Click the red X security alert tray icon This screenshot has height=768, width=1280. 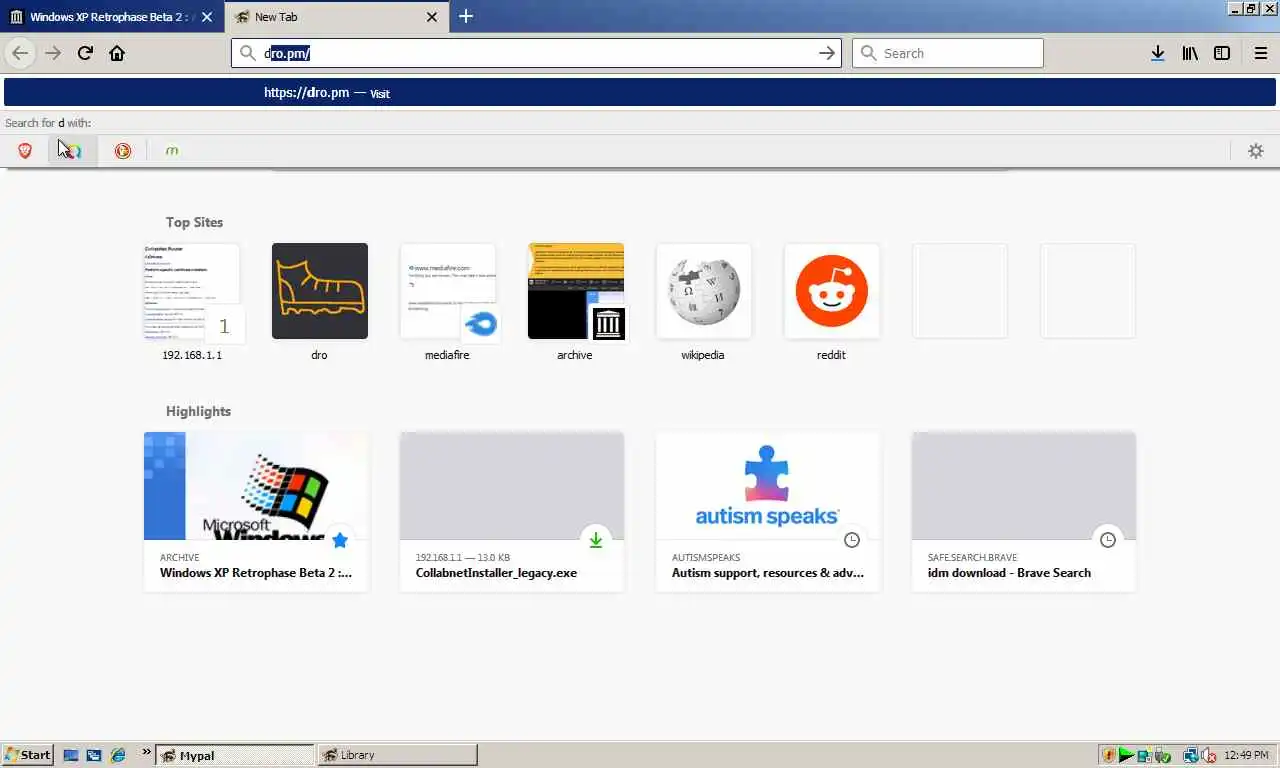click(1208, 755)
